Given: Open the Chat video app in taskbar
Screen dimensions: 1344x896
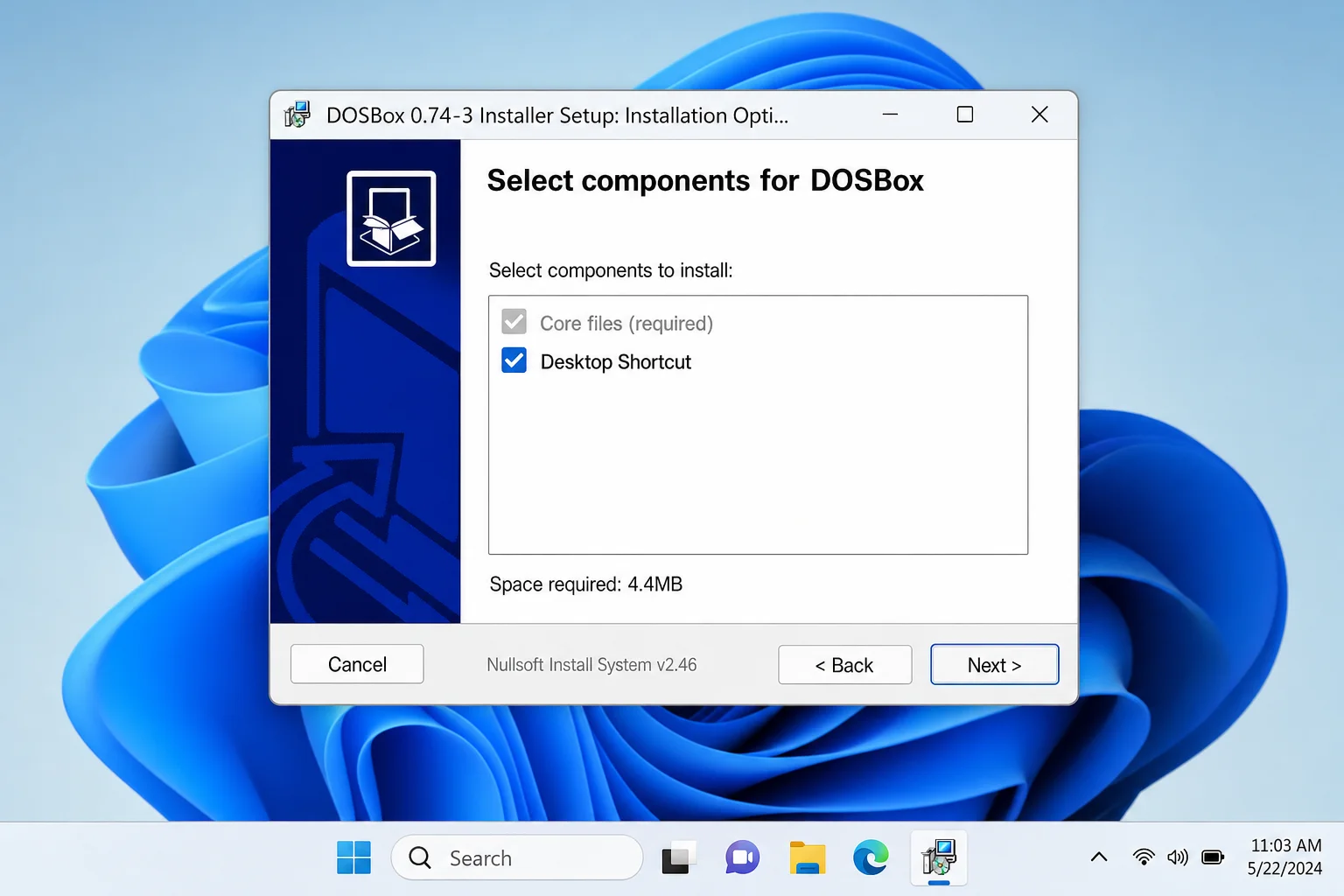Looking at the screenshot, I should [742, 857].
